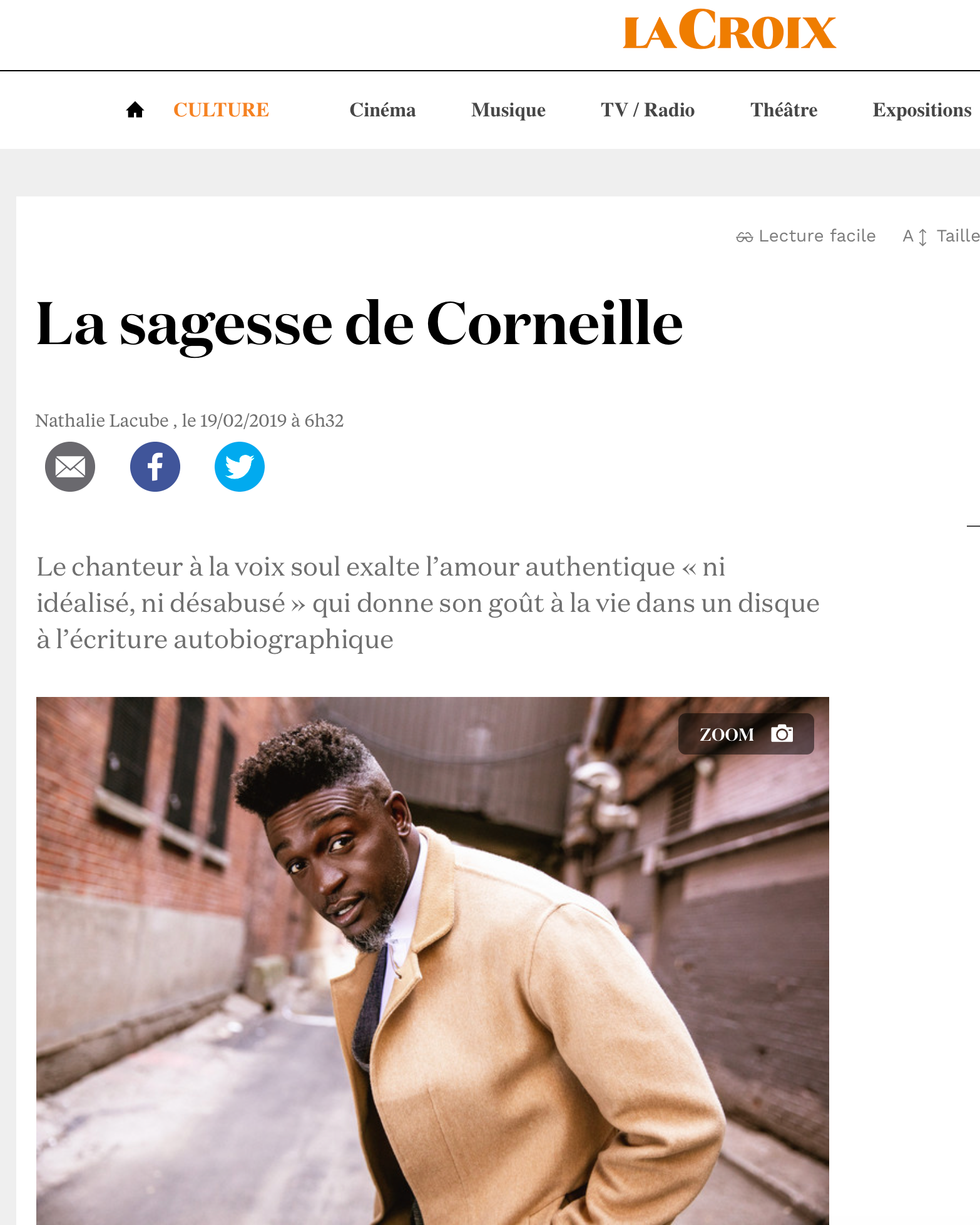Viewport: 980px width, 1225px height.
Task: Click the article photo of Corneille
Action: 432,960
